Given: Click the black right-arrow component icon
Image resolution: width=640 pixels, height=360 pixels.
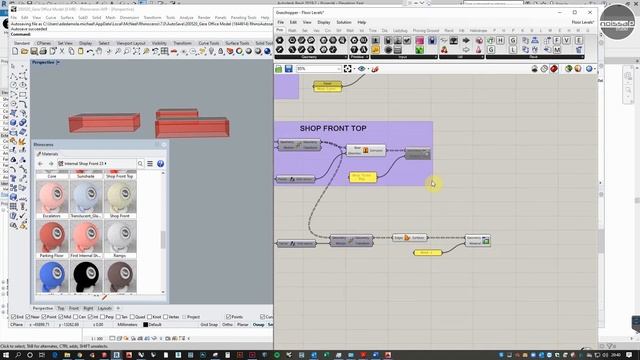Looking at the screenshot, I should [466, 40].
